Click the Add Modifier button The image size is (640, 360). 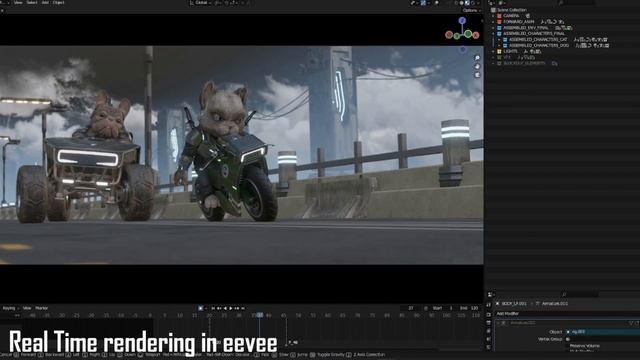(x=567, y=313)
